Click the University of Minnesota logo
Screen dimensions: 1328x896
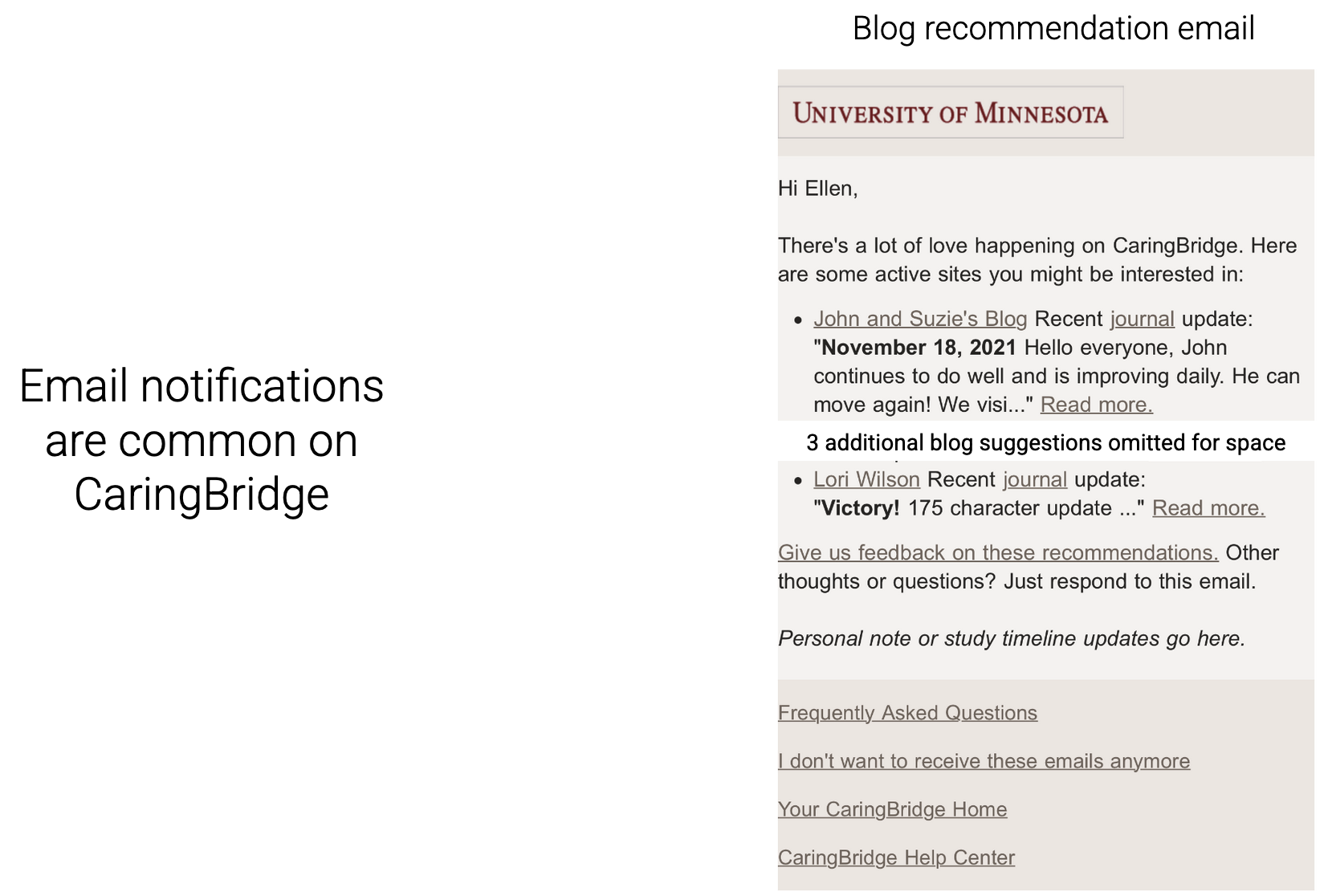point(950,112)
